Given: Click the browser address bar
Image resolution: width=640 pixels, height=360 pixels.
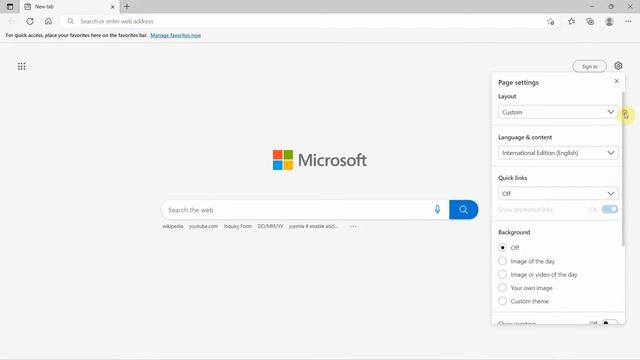Looking at the screenshot, I should (x=310, y=21).
